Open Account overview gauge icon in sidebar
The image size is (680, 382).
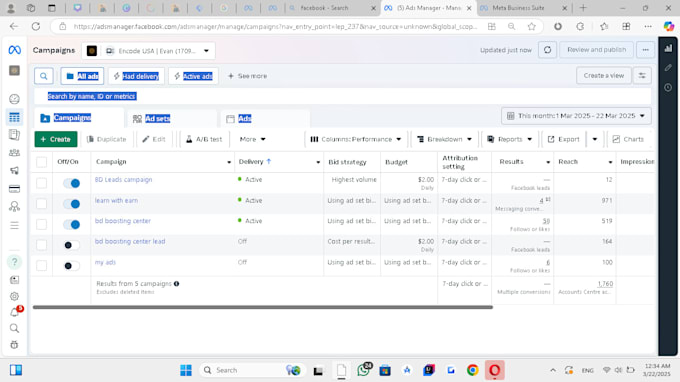click(x=14, y=99)
